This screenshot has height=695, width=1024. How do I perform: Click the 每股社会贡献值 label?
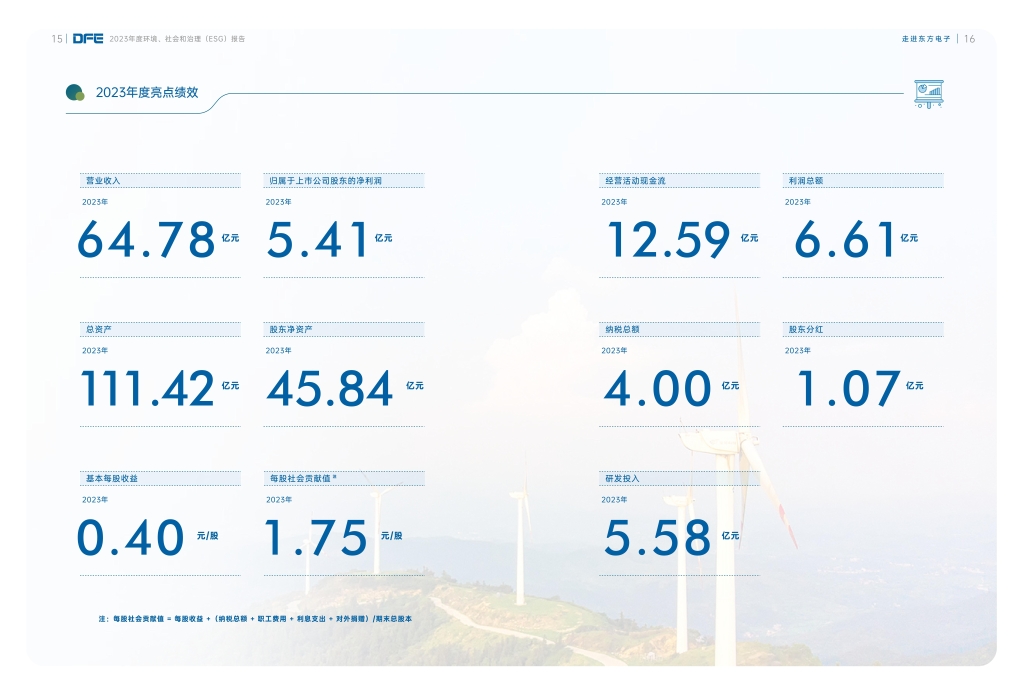[x=303, y=478]
